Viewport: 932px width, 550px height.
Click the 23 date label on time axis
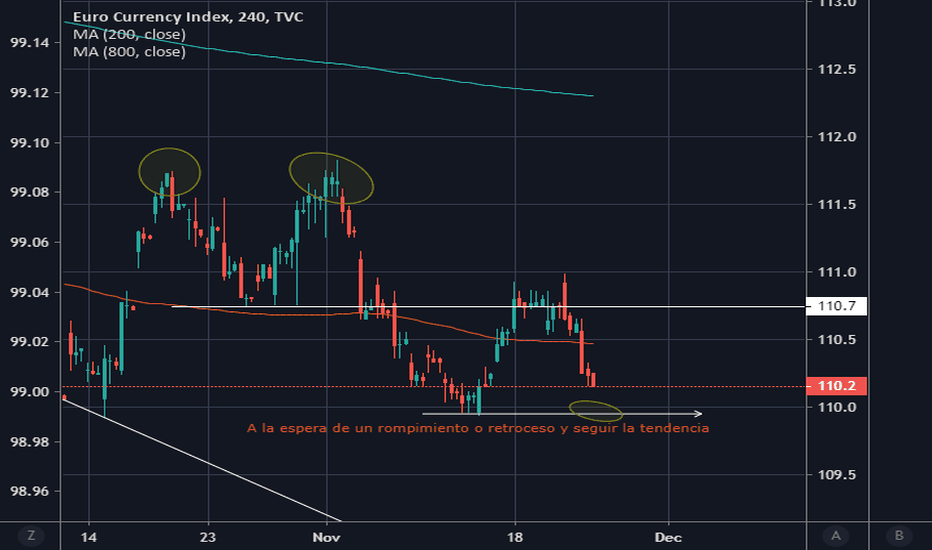207,538
